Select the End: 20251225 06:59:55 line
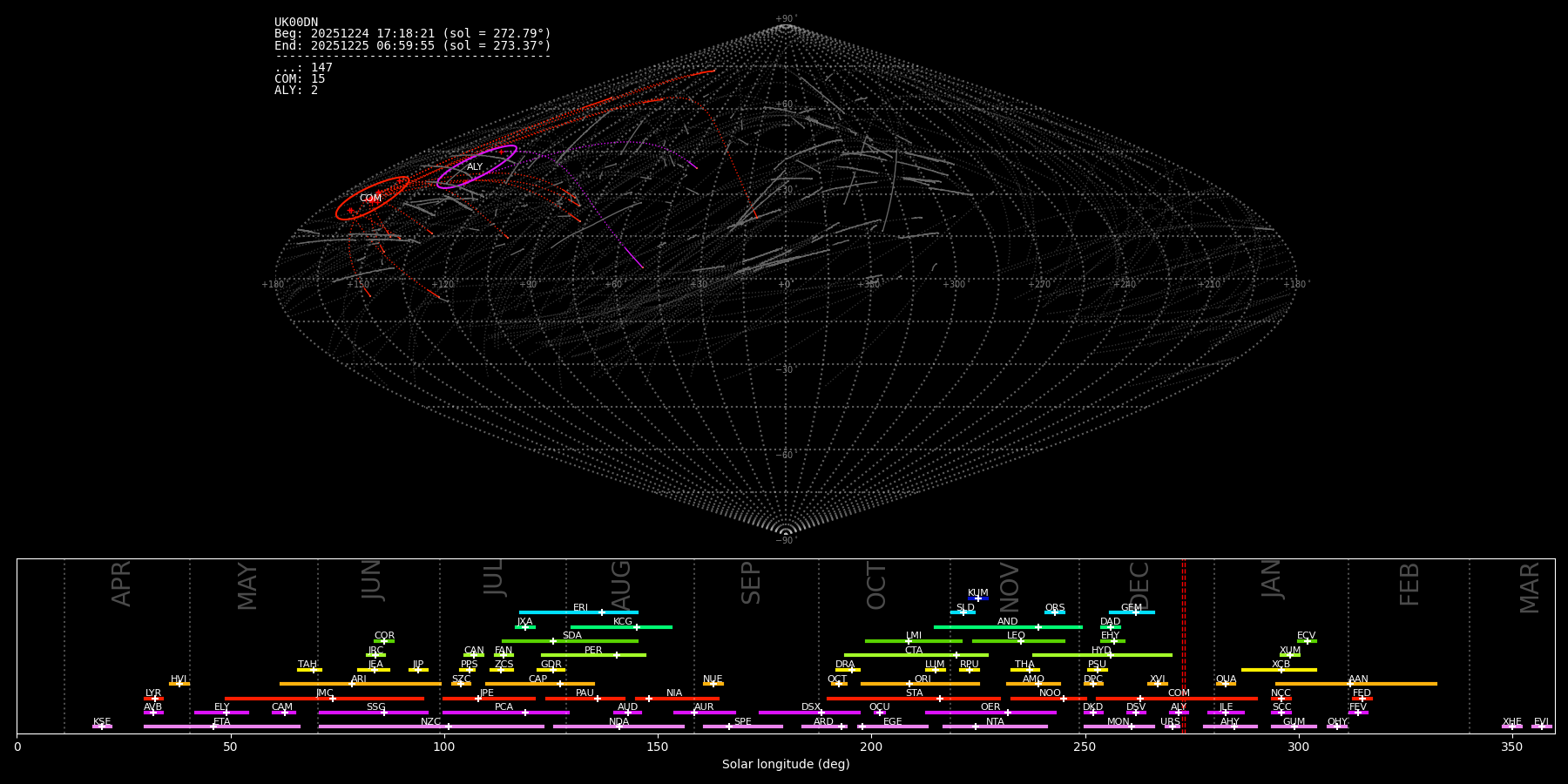The height and width of the screenshot is (784, 1568). tap(413, 45)
